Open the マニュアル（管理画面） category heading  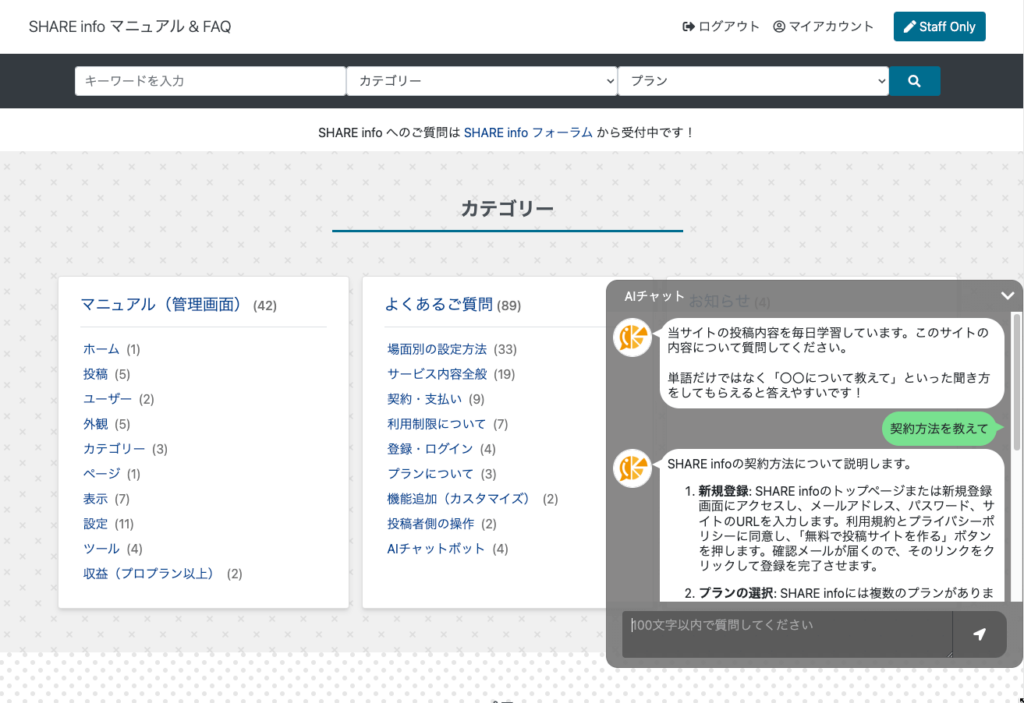click(162, 304)
